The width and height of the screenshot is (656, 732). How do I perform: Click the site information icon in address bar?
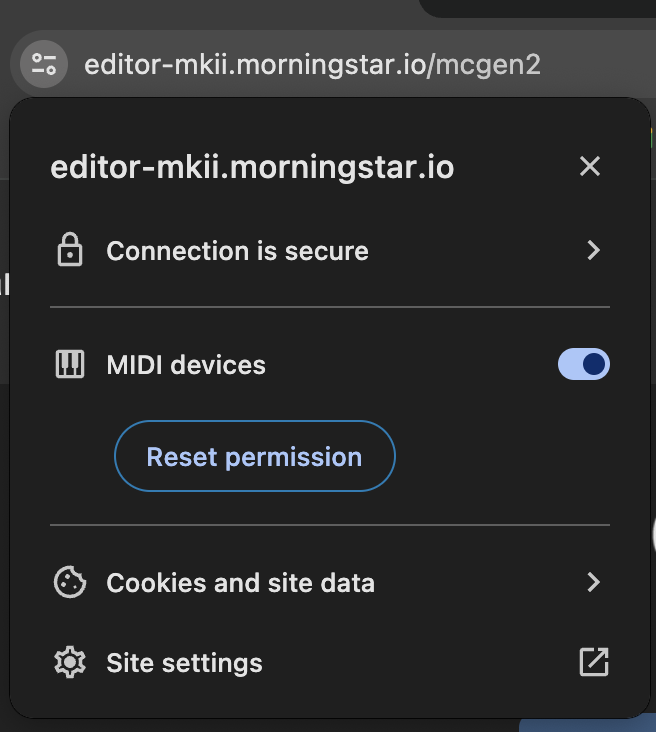[x=43, y=65]
